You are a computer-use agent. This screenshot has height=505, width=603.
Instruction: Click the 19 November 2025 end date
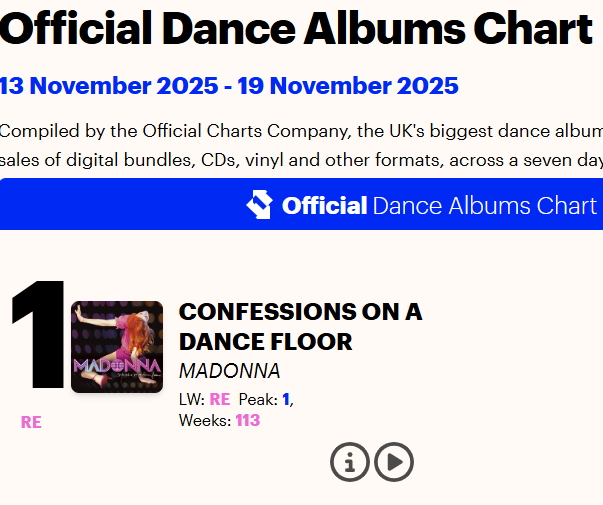348,85
